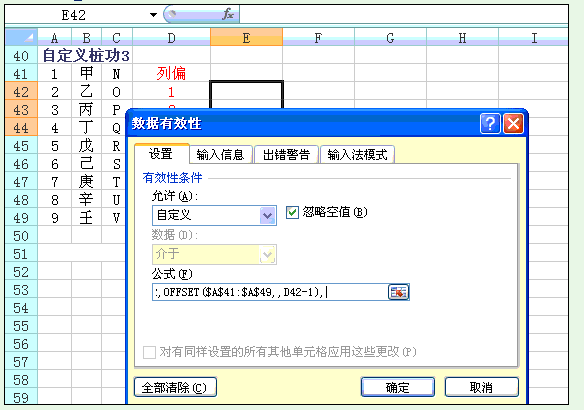Select column H header
The image size is (584, 410).
[x=462, y=38]
